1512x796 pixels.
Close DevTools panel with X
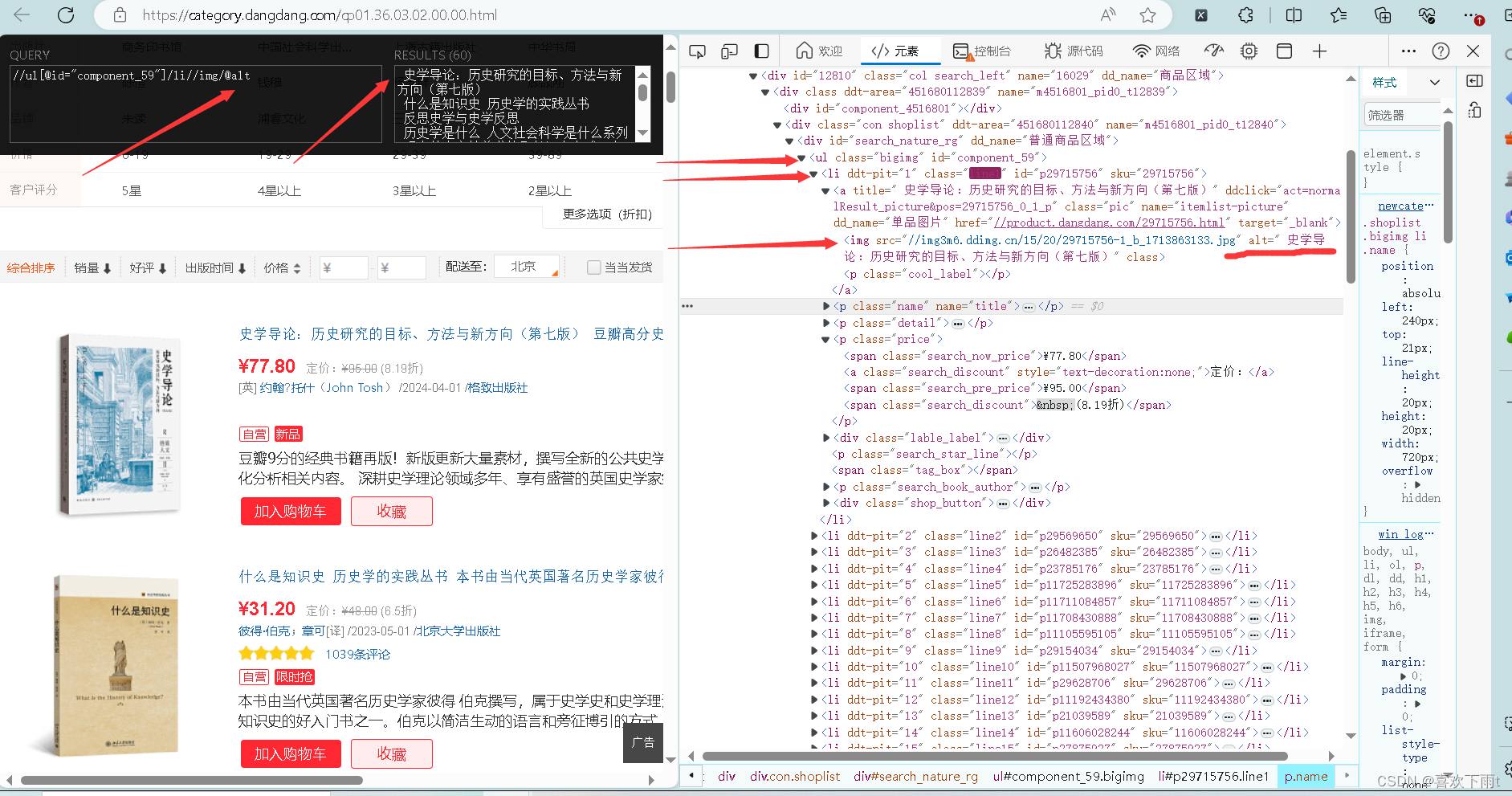coord(1473,51)
